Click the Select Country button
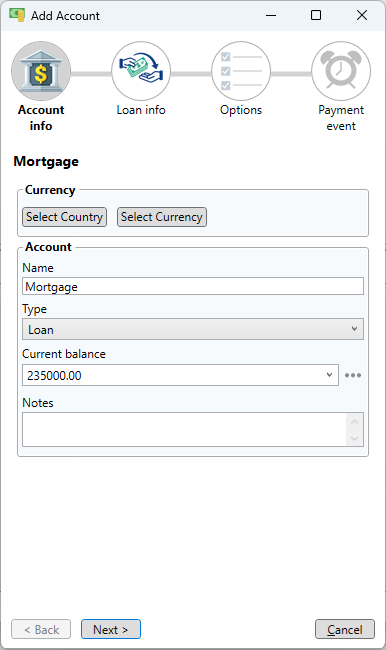386x650 pixels. (64, 217)
